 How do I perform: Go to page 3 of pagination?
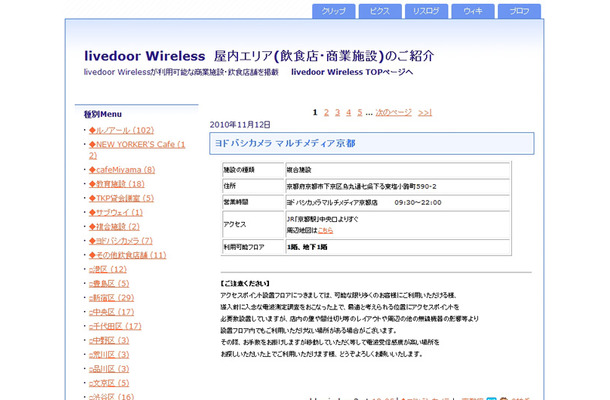click(337, 112)
